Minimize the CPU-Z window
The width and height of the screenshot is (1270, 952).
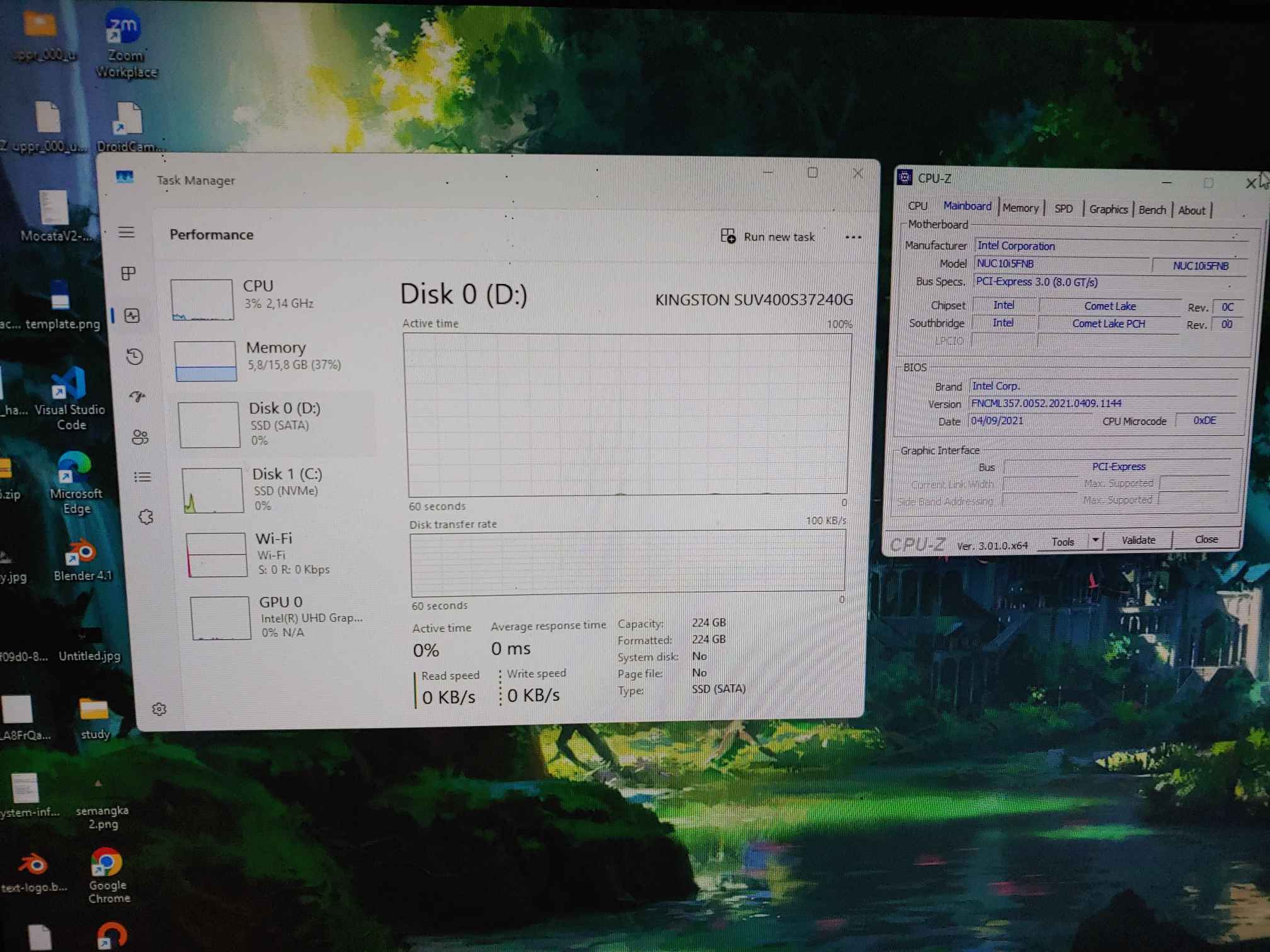tap(1166, 183)
